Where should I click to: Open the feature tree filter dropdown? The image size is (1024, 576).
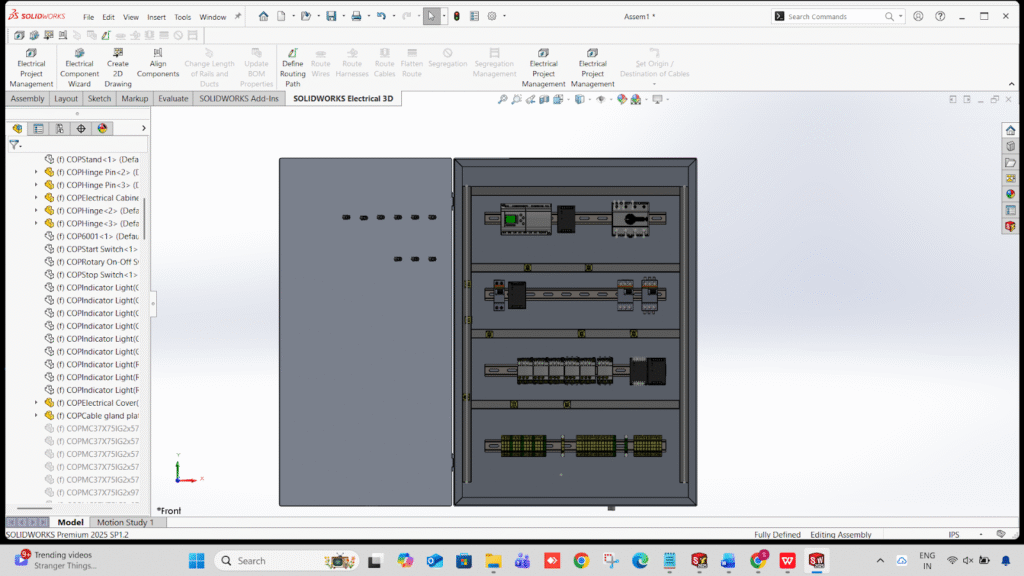tap(15, 145)
